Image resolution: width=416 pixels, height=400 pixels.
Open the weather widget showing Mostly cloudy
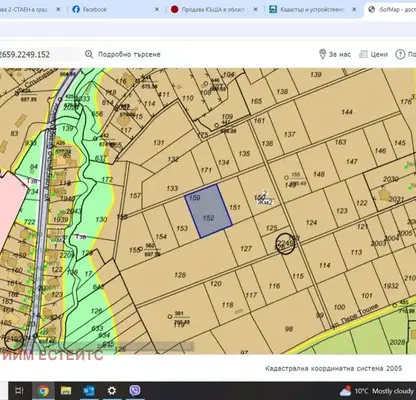pos(377,391)
